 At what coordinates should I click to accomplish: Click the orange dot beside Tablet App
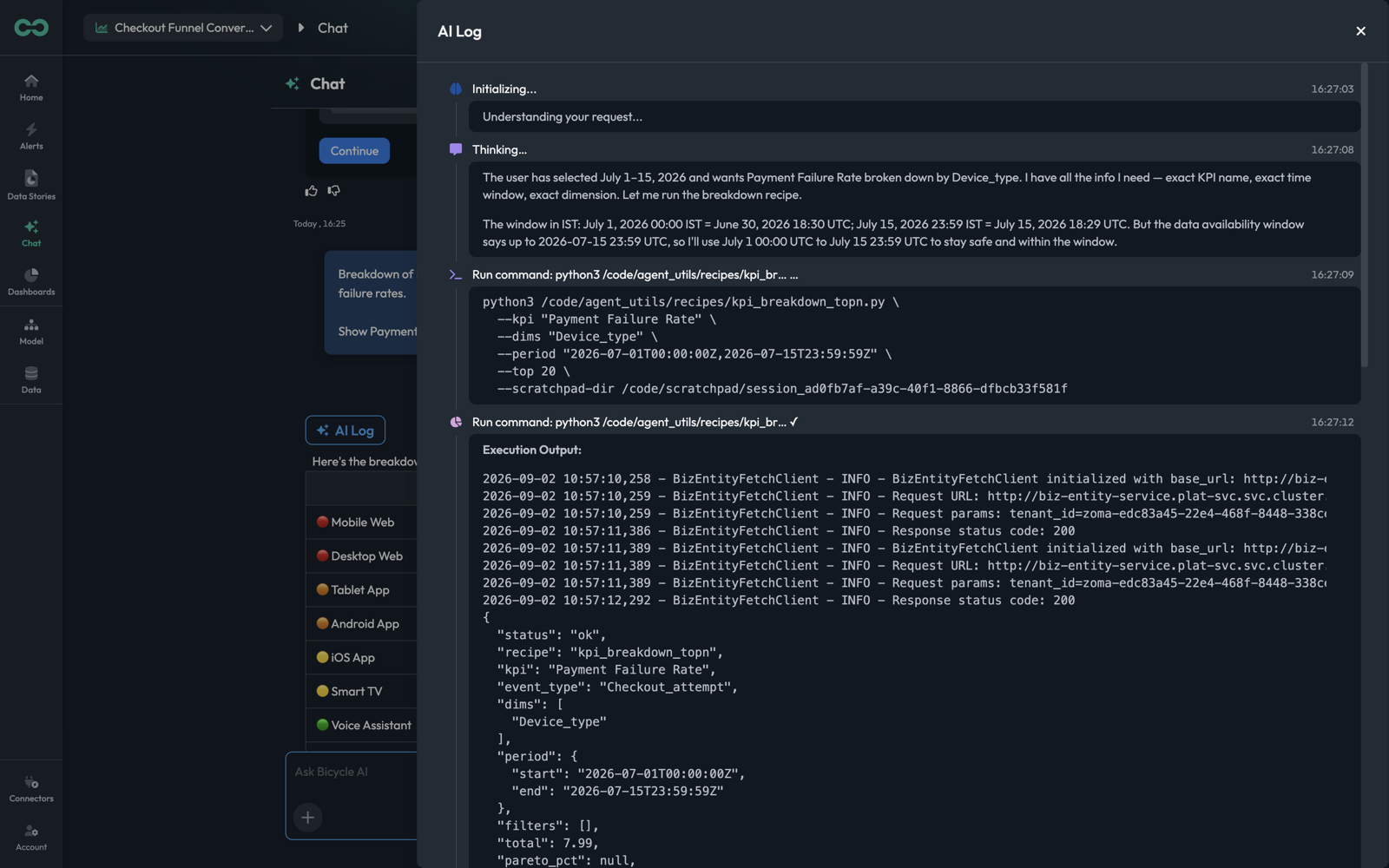(322, 589)
